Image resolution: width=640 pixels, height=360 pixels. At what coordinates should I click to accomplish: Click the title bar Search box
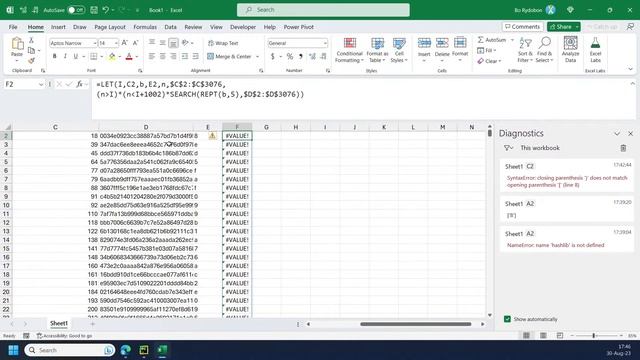click(323, 10)
